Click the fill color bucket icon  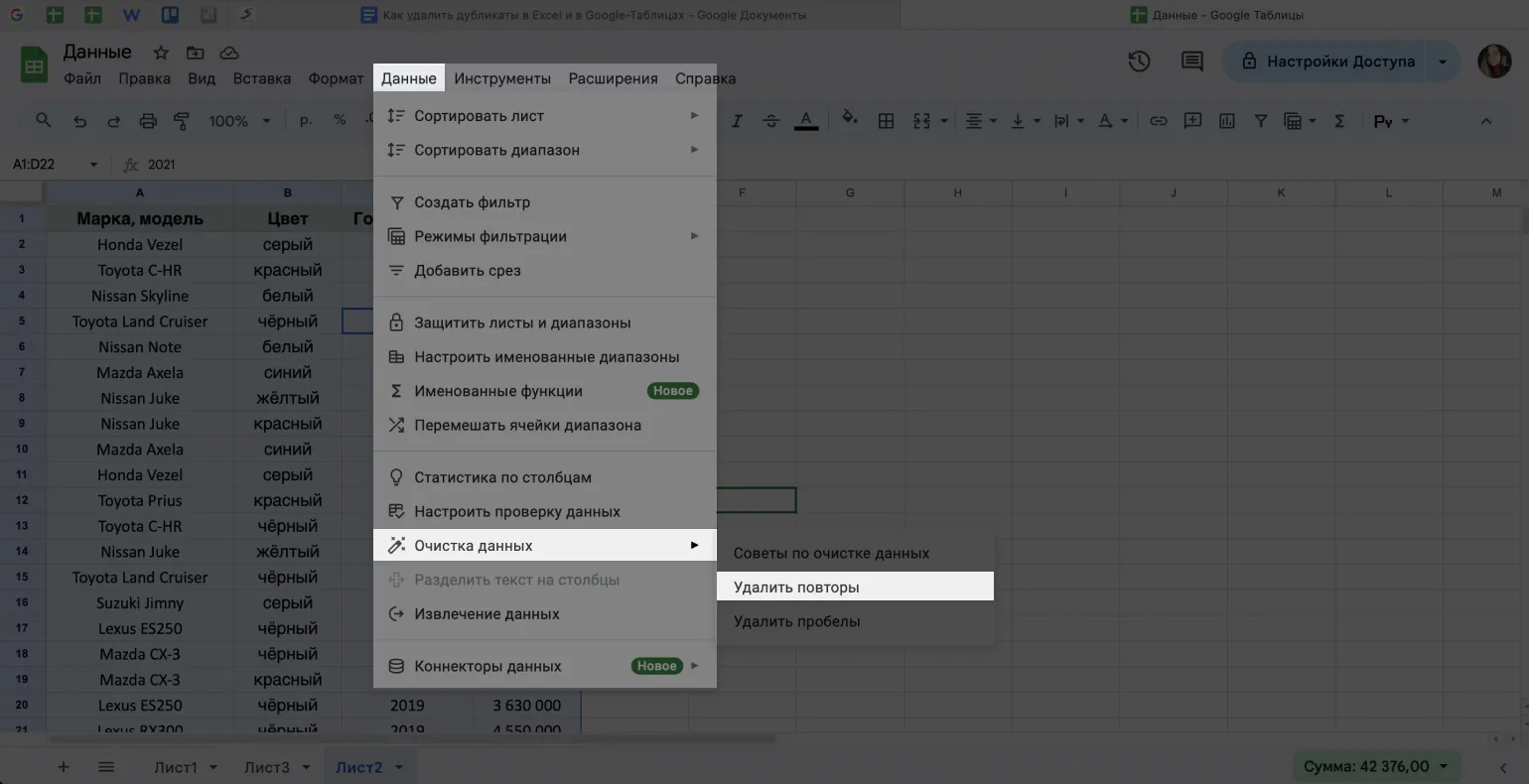(x=849, y=119)
